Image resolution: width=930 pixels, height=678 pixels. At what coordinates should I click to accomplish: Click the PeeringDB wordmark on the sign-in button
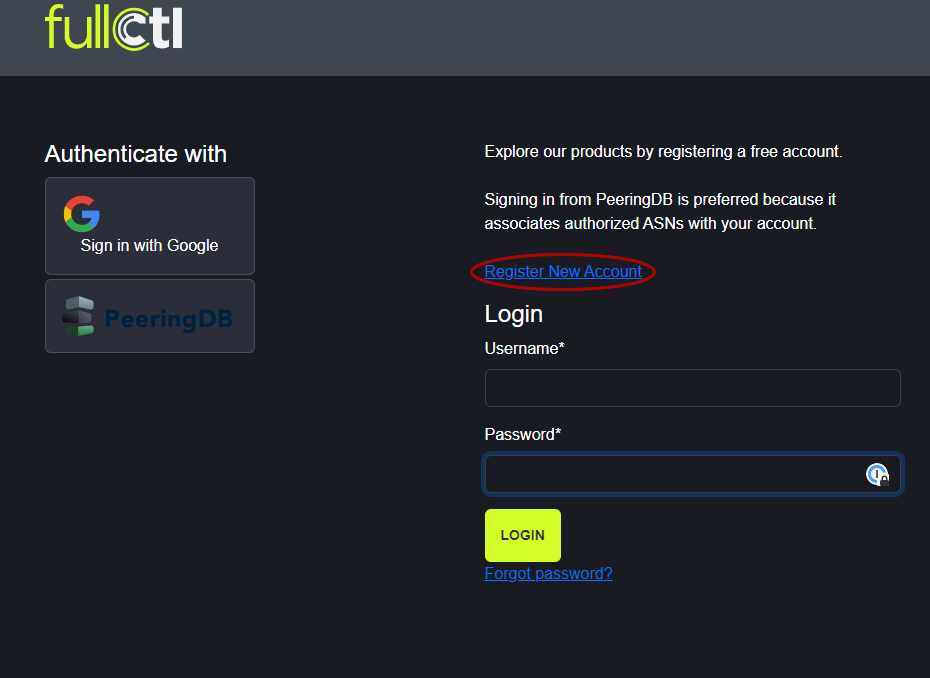coord(168,319)
